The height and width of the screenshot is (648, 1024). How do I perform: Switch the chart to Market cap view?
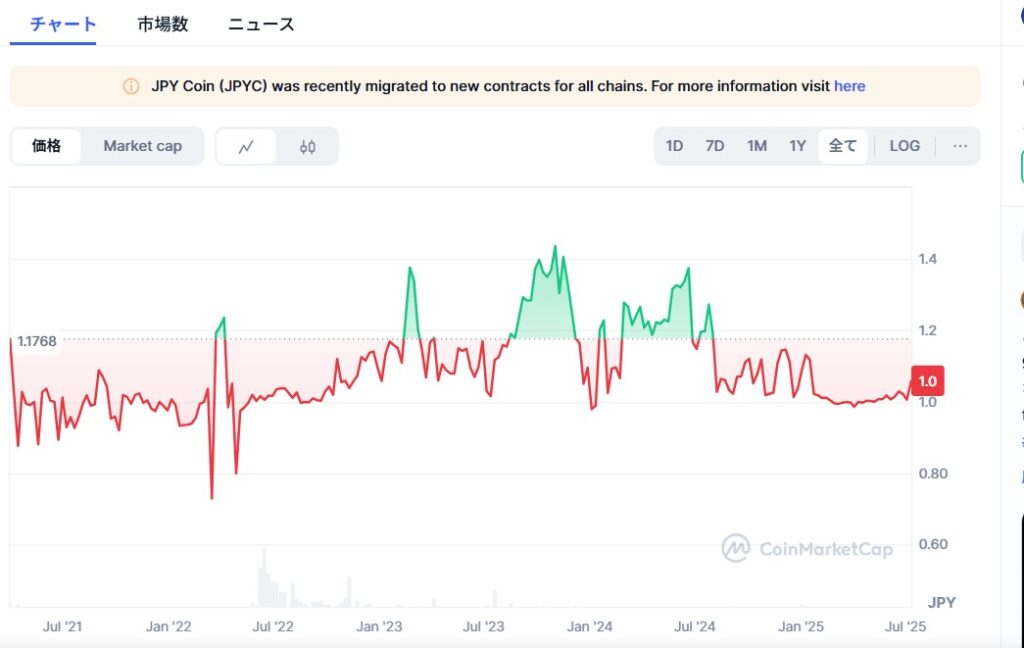click(x=142, y=146)
